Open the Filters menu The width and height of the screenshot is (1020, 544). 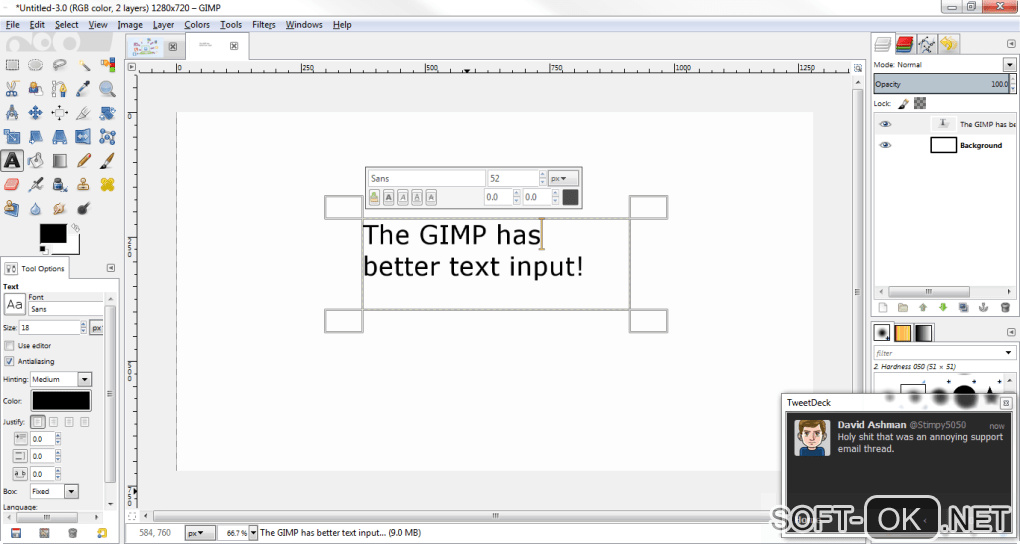pos(263,25)
